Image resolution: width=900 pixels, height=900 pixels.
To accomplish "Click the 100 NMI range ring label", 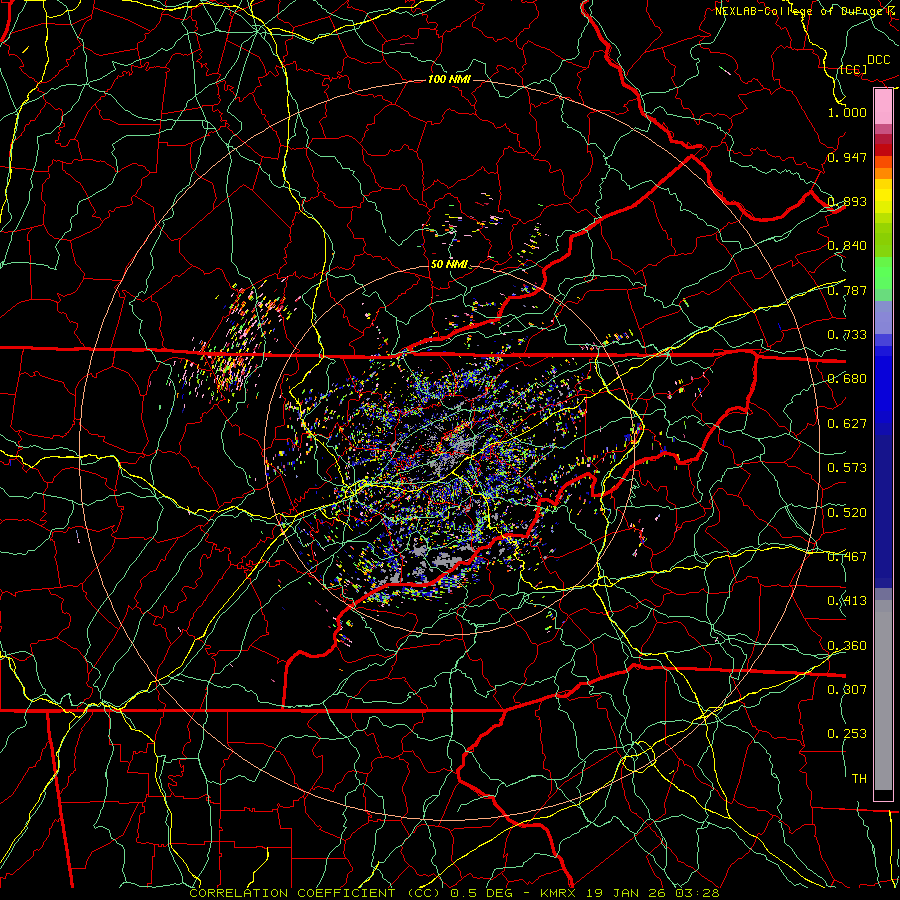I will pos(449,79).
